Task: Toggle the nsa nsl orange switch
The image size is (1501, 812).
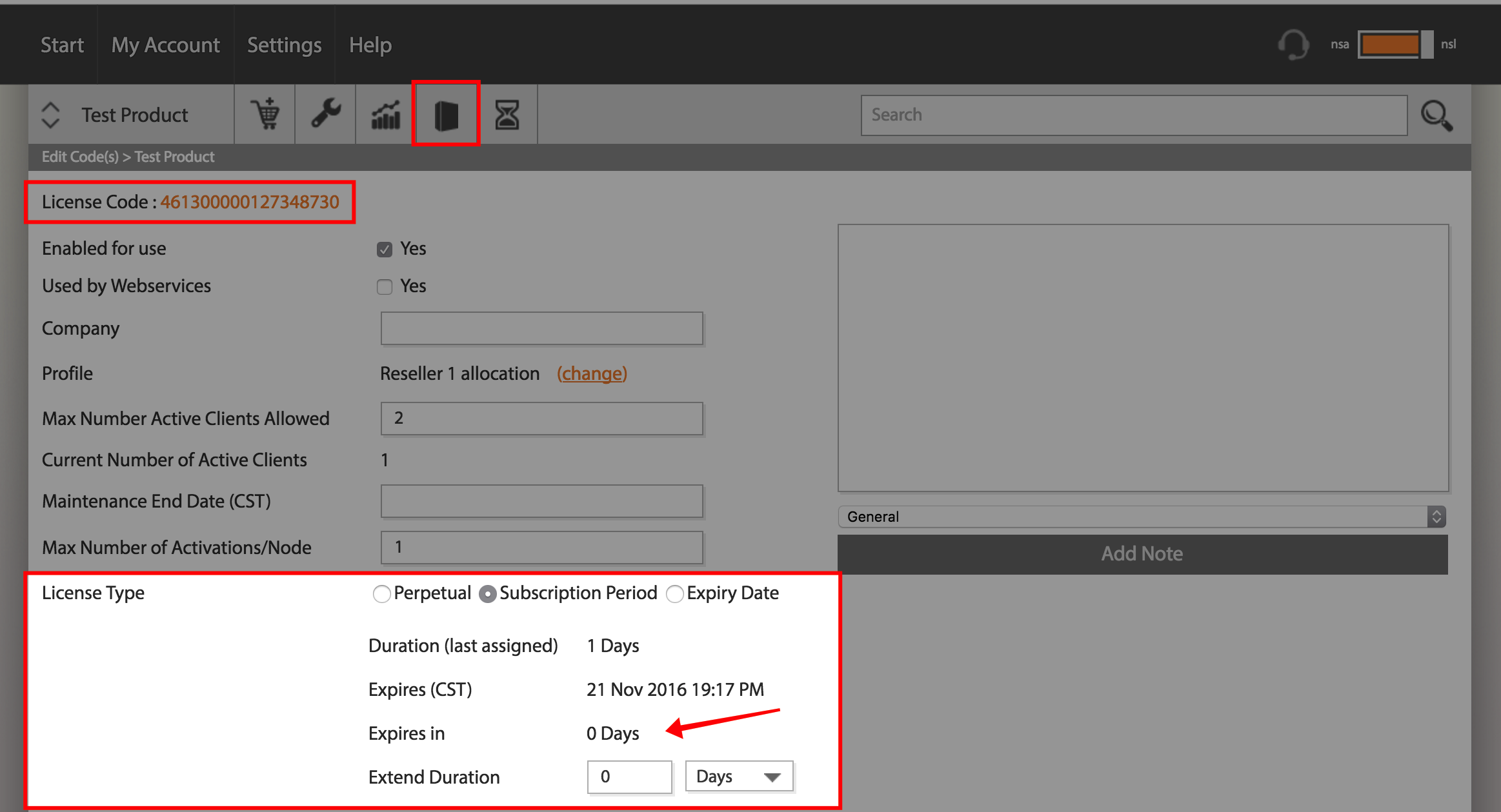Action: pyautogui.click(x=1395, y=45)
